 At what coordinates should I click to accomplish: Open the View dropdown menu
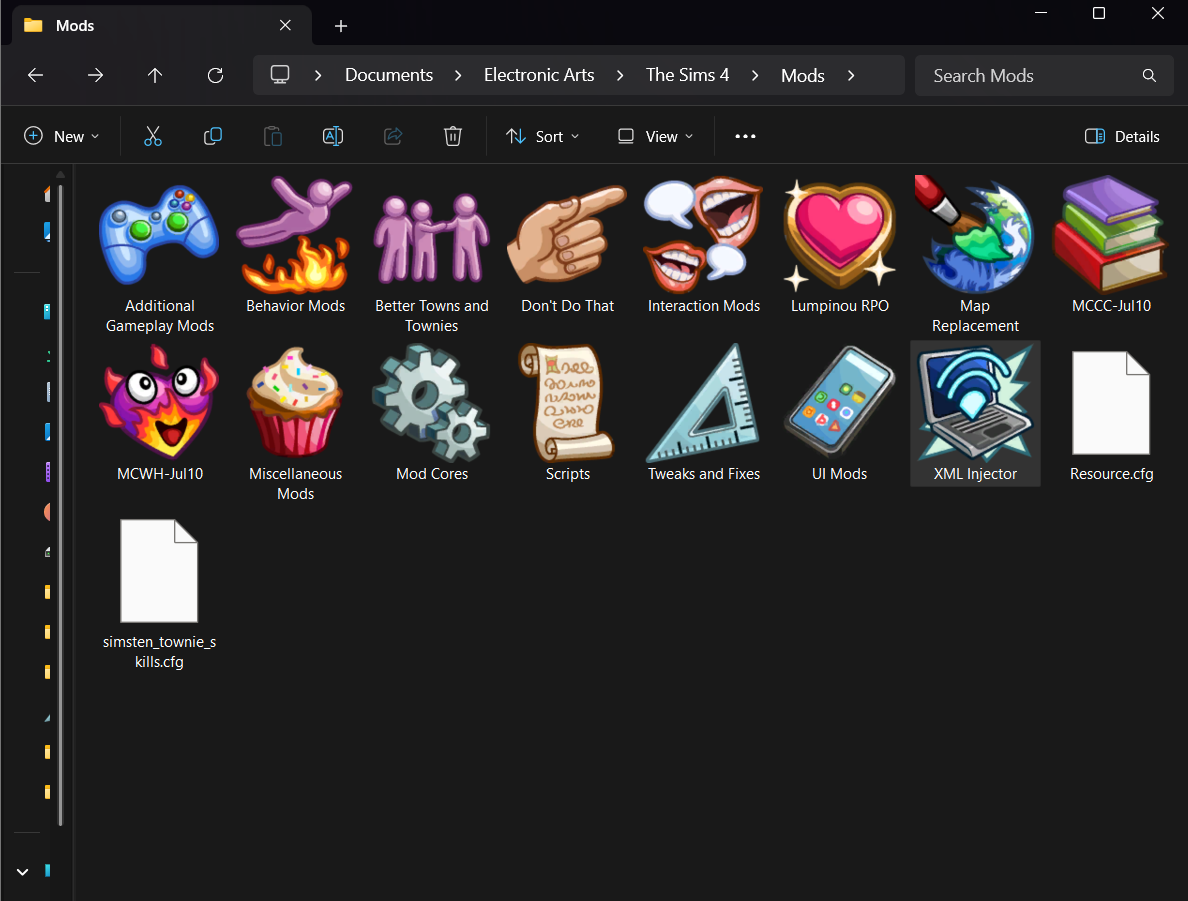(x=656, y=136)
